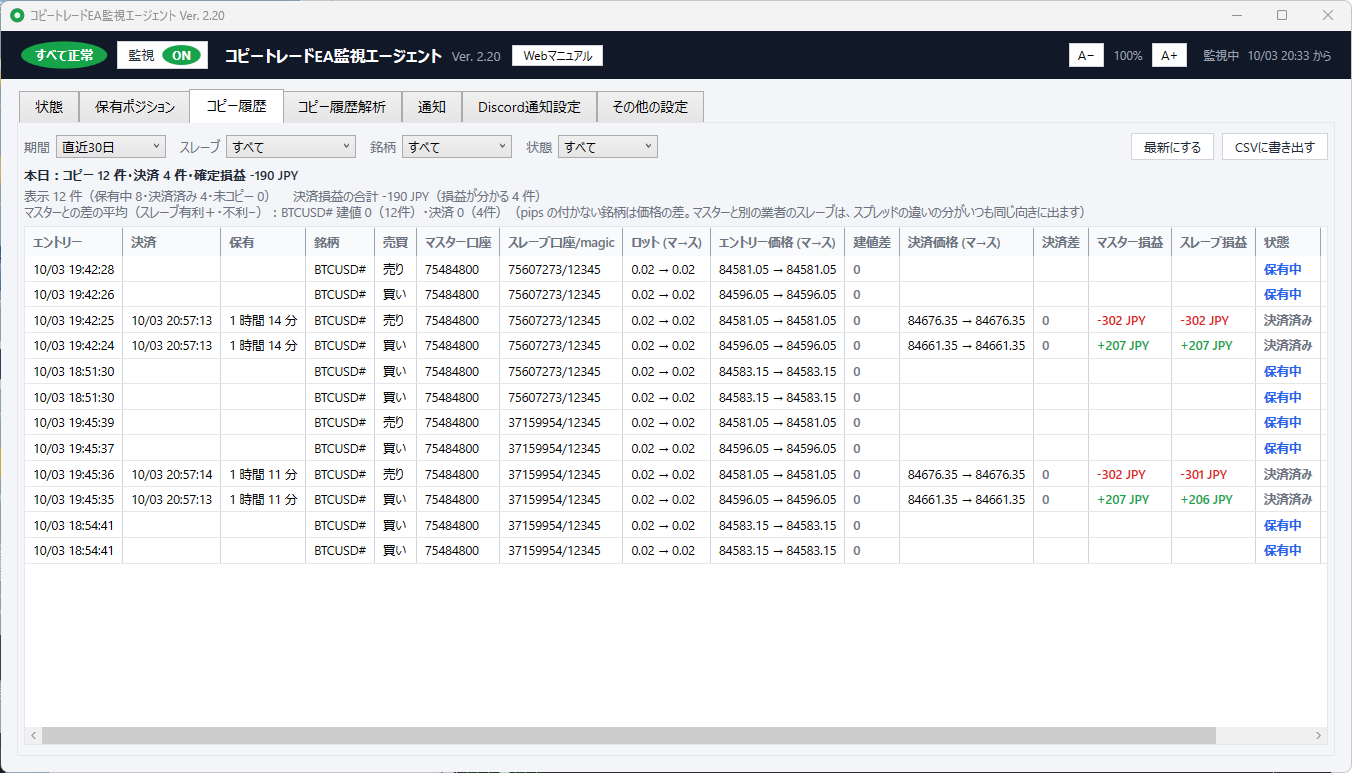Click the app icon in the title bar

(17, 15)
